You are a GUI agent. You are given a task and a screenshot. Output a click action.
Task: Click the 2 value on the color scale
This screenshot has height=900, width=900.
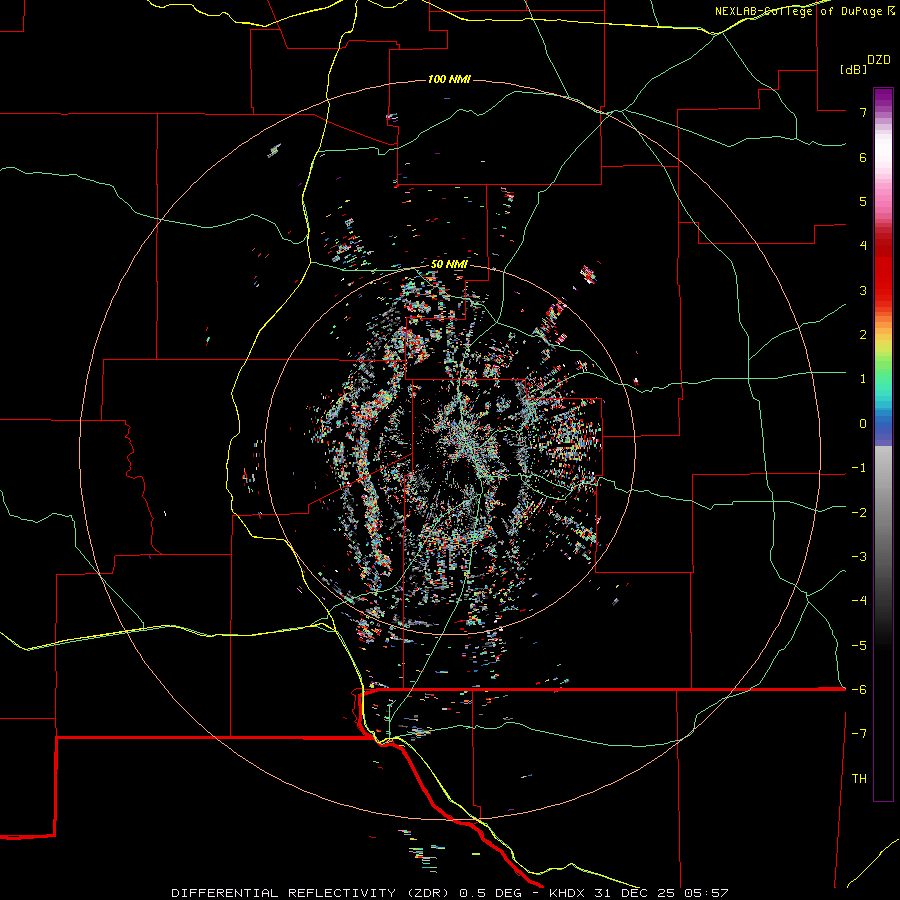pyautogui.click(x=863, y=335)
